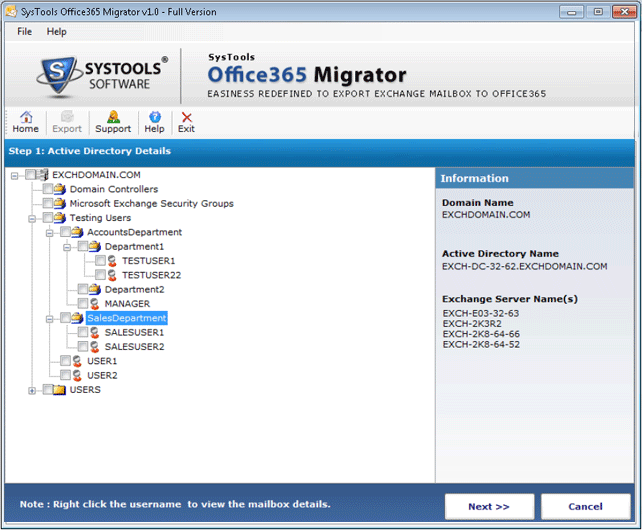The image size is (642, 530).
Task: Click the Home toolbar icon
Action: [25, 117]
